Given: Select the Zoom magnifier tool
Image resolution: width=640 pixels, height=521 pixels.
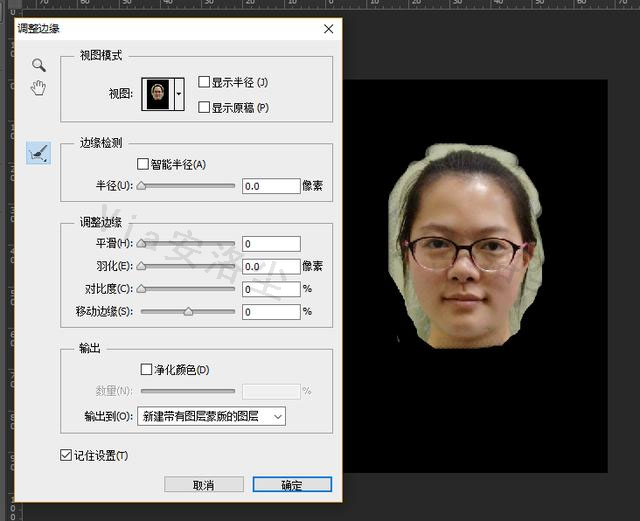Looking at the screenshot, I should (x=39, y=65).
